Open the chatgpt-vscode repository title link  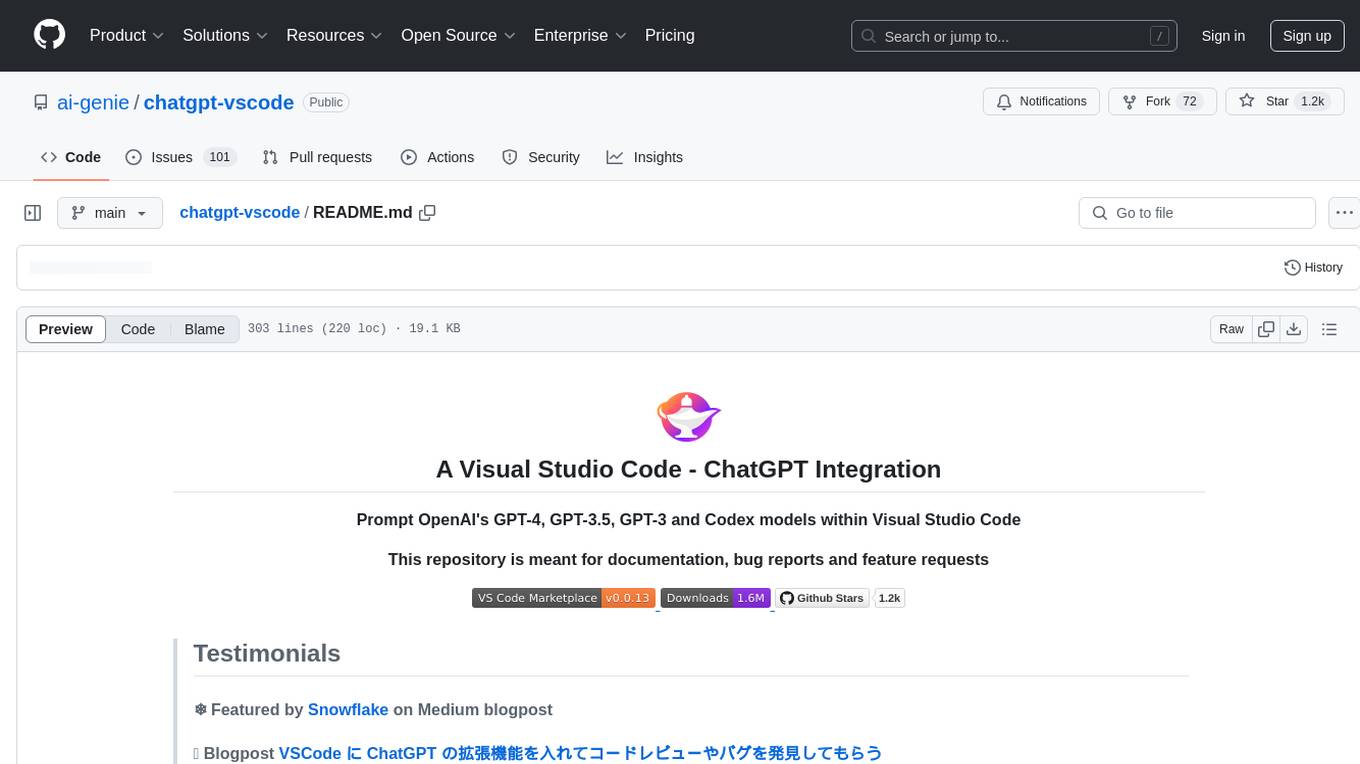[219, 102]
